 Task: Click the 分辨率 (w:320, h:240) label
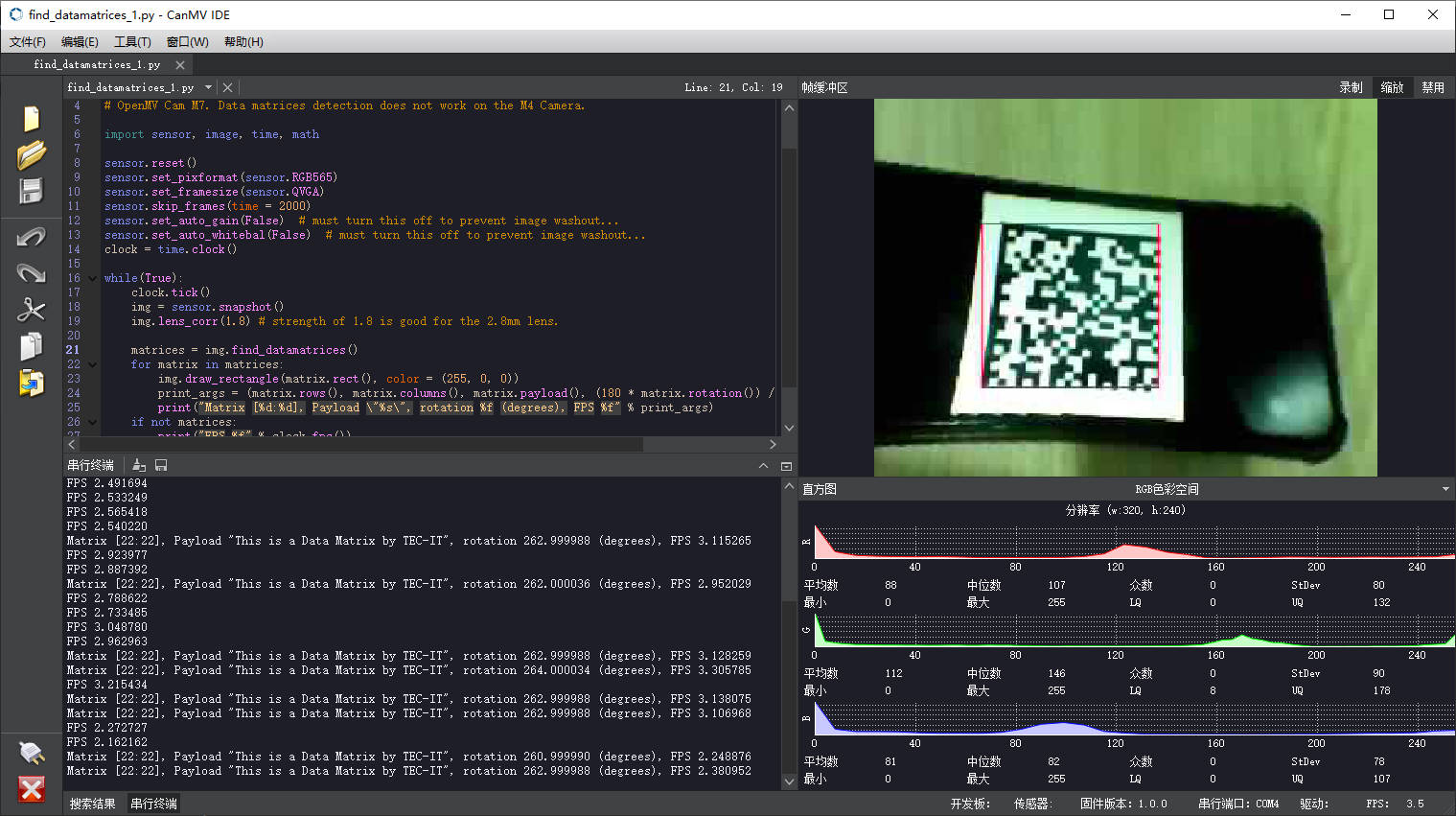[x=1125, y=510]
